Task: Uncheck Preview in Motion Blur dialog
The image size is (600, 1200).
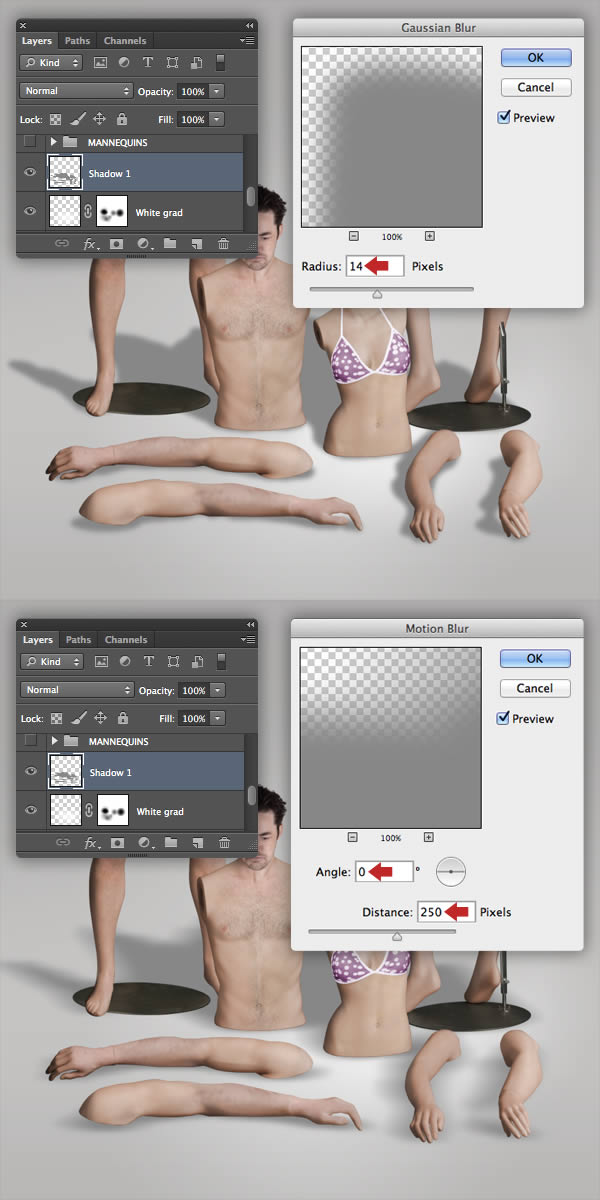Action: pyautogui.click(x=503, y=718)
